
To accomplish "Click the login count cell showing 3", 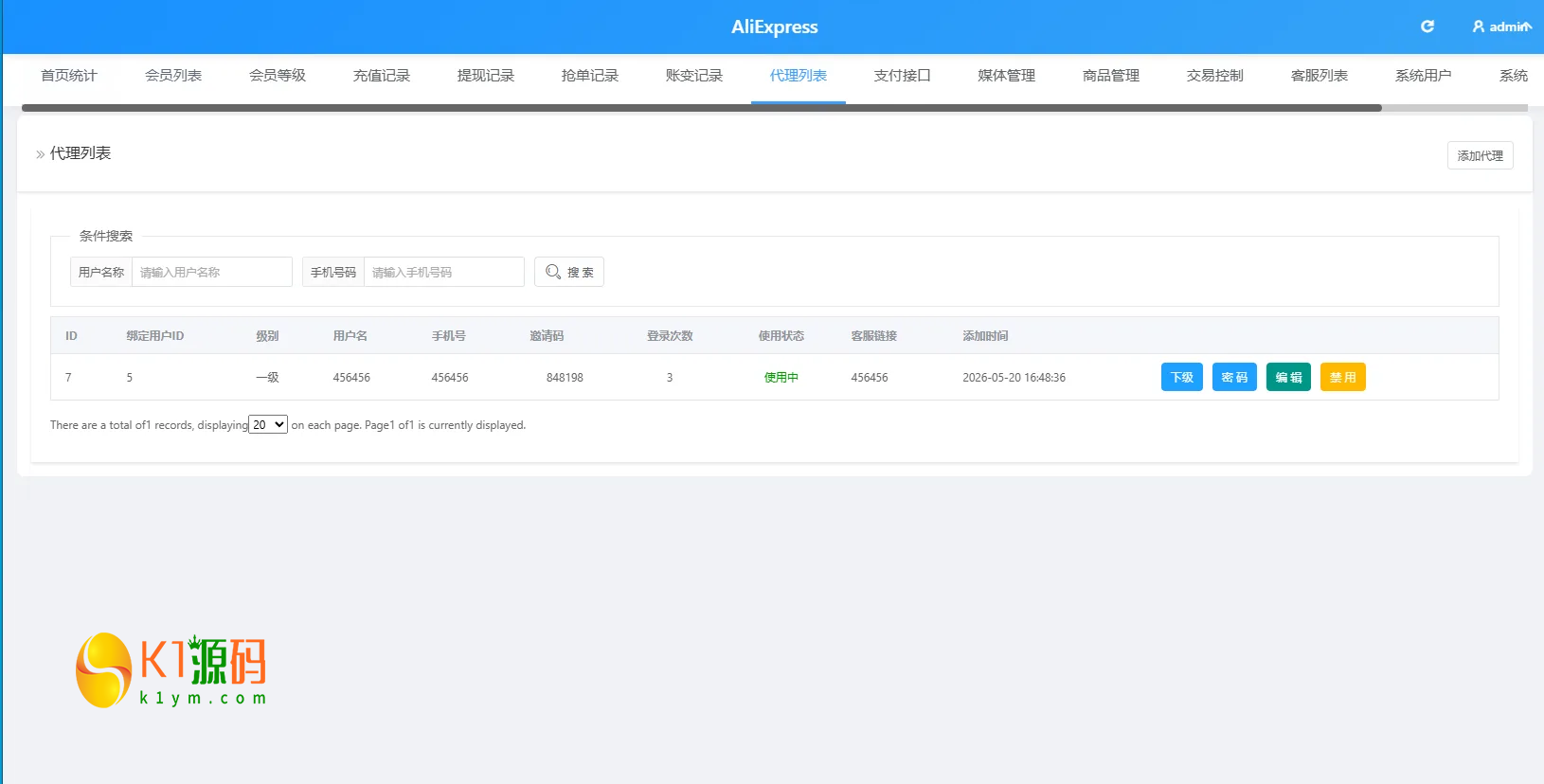I will [x=670, y=378].
